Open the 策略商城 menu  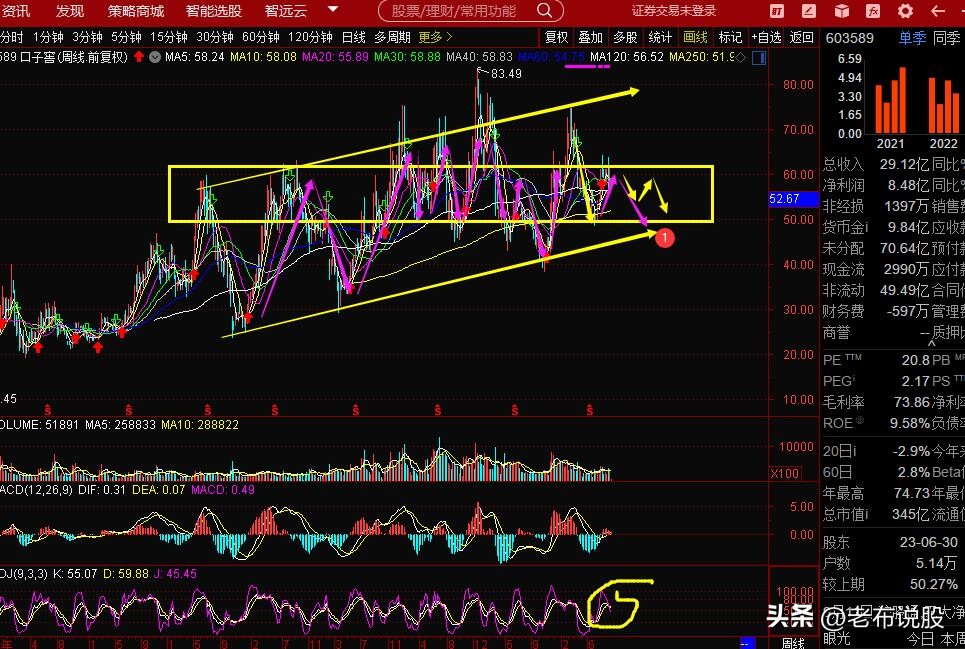click(136, 11)
